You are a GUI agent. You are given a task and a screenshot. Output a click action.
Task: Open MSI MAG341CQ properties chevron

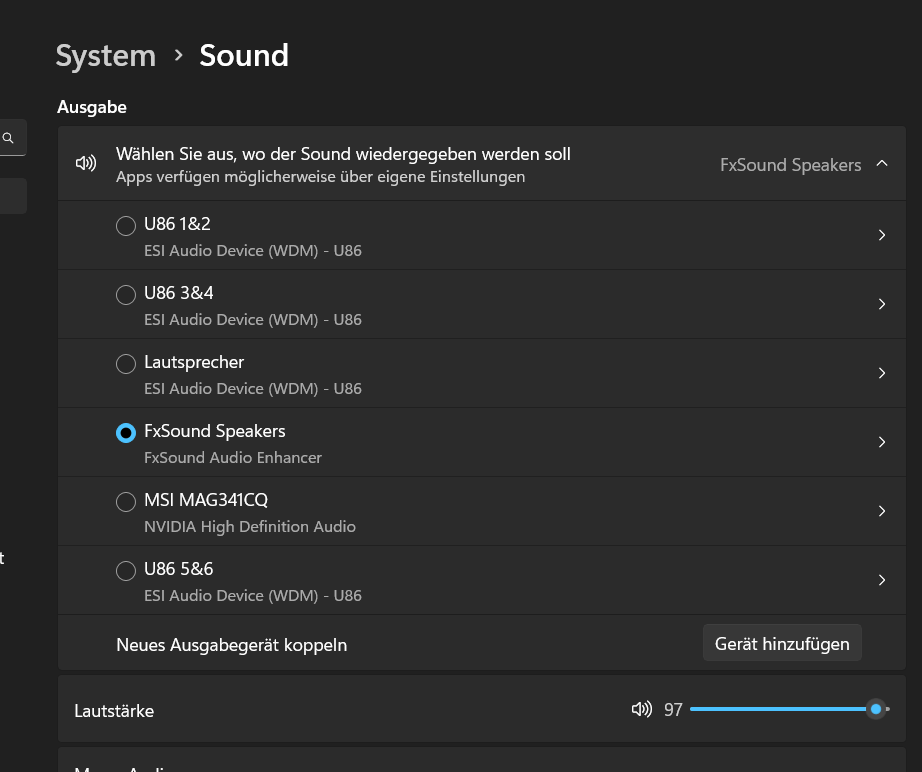click(x=881, y=511)
